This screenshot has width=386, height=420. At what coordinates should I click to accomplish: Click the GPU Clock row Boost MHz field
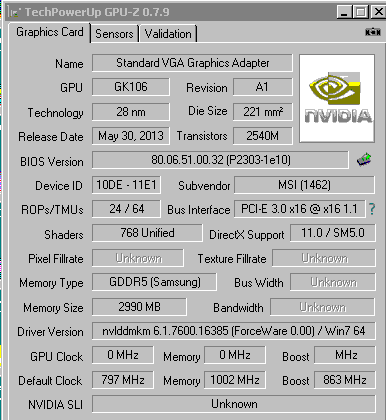pyautogui.click(x=345, y=355)
